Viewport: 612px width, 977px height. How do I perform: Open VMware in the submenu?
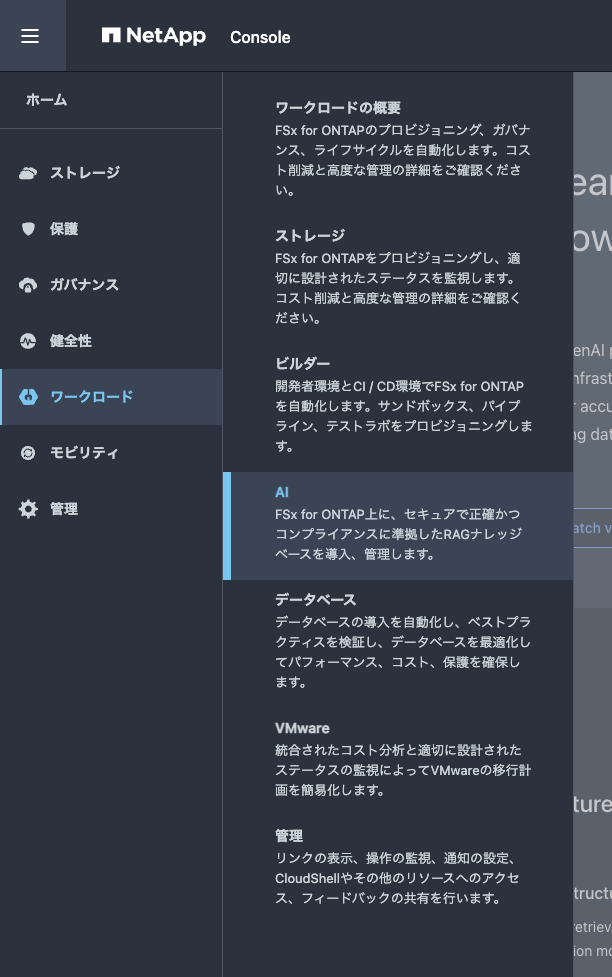pyautogui.click(x=302, y=728)
